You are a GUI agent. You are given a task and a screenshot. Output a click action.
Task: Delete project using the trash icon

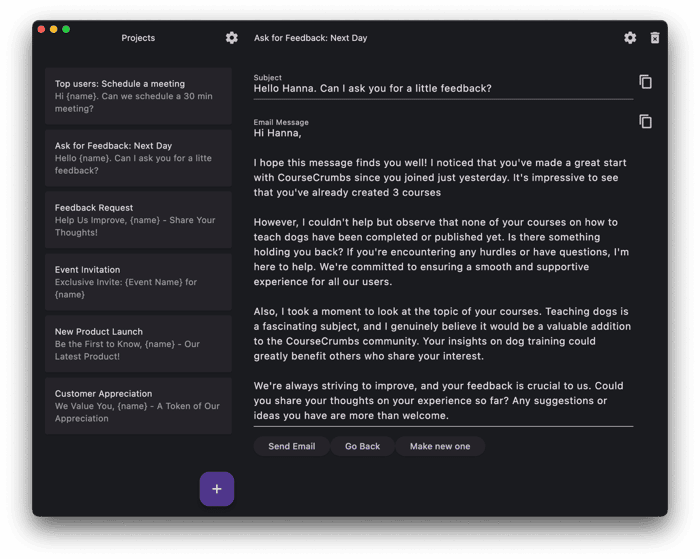tap(654, 38)
